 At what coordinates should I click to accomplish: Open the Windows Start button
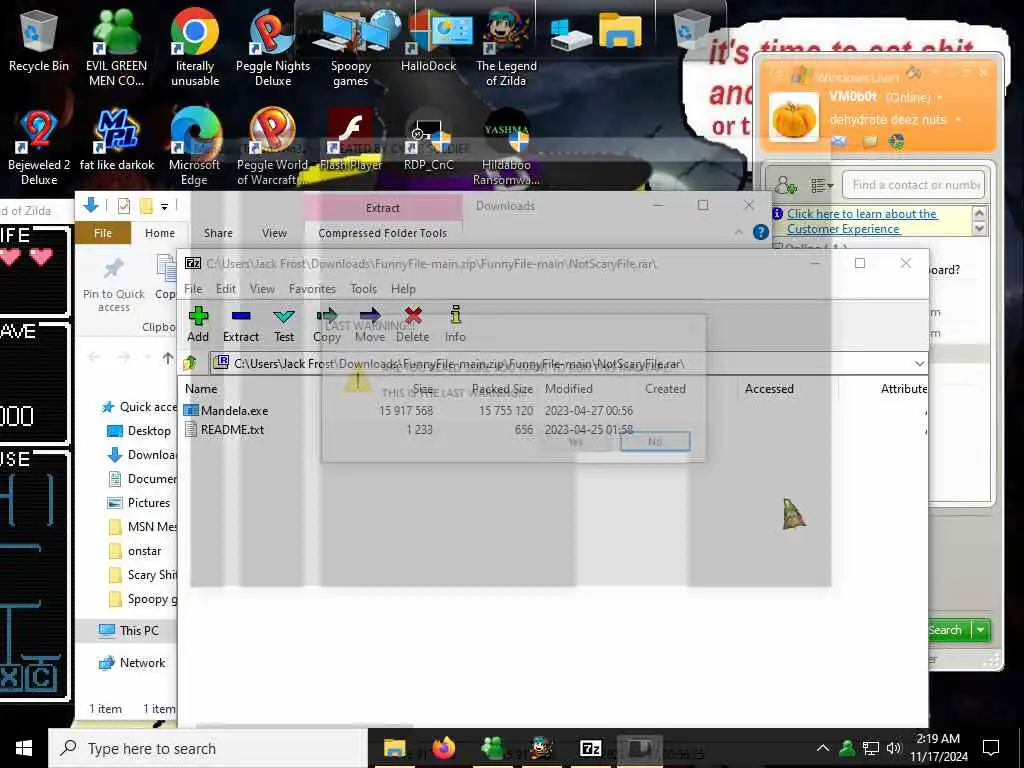coord(24,748)
